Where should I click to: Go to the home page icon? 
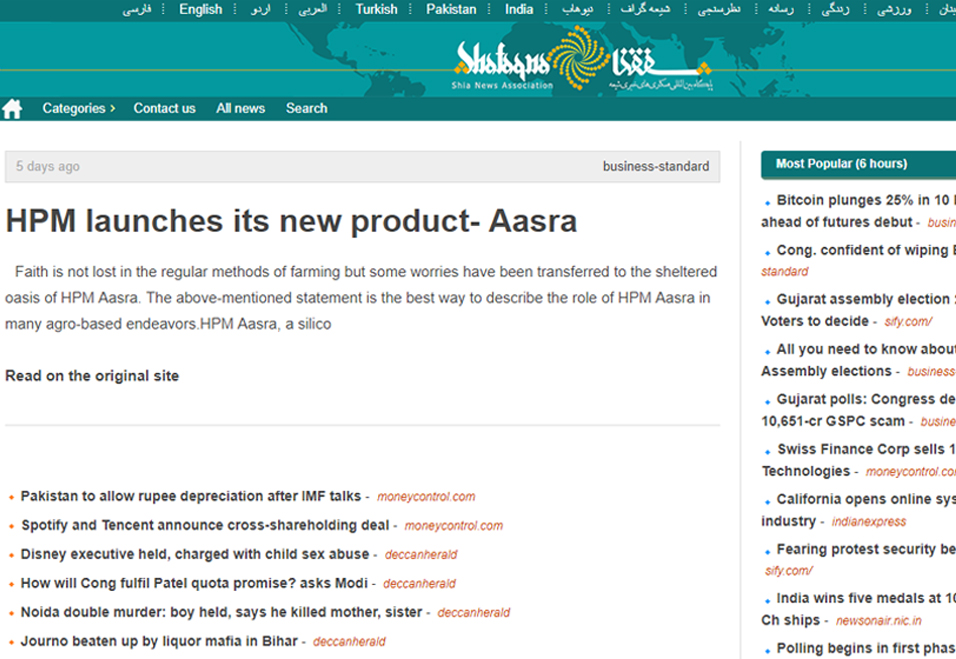click(12, 109)
